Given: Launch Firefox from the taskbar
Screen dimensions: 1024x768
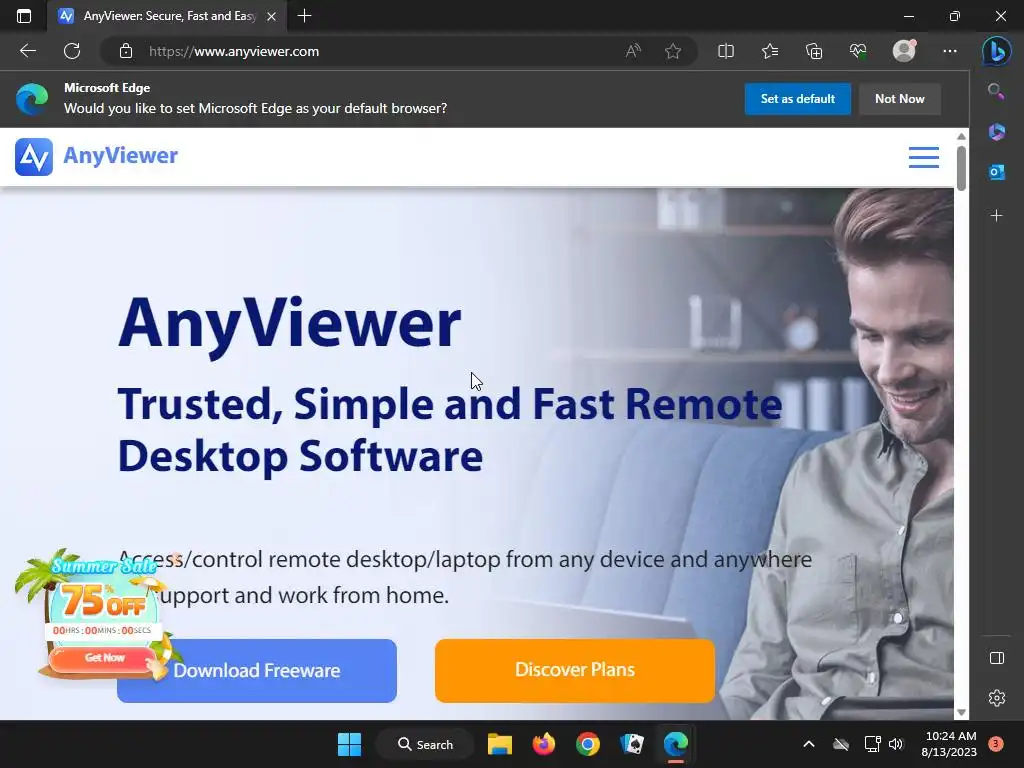Looking at the screenshot, I should [x=543, y=744].
